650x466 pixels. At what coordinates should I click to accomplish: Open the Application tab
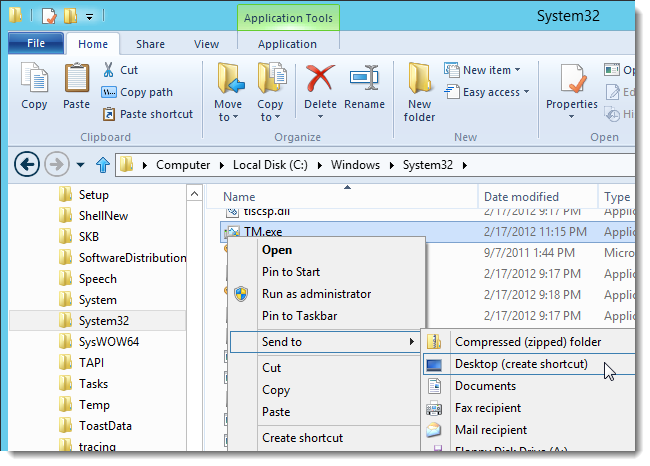tap(287, 44)
